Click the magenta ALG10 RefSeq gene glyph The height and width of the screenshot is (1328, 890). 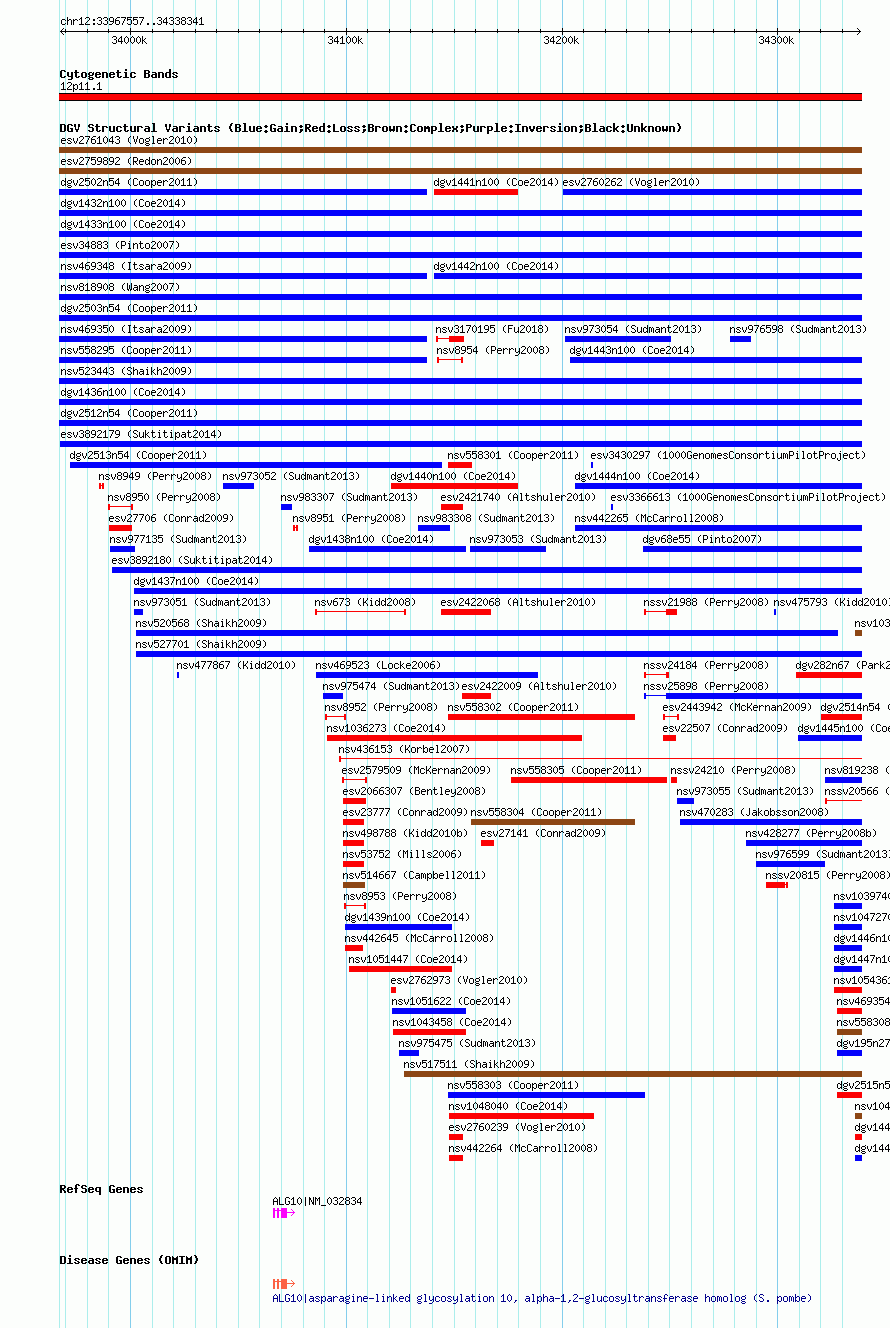point(283,1213)
